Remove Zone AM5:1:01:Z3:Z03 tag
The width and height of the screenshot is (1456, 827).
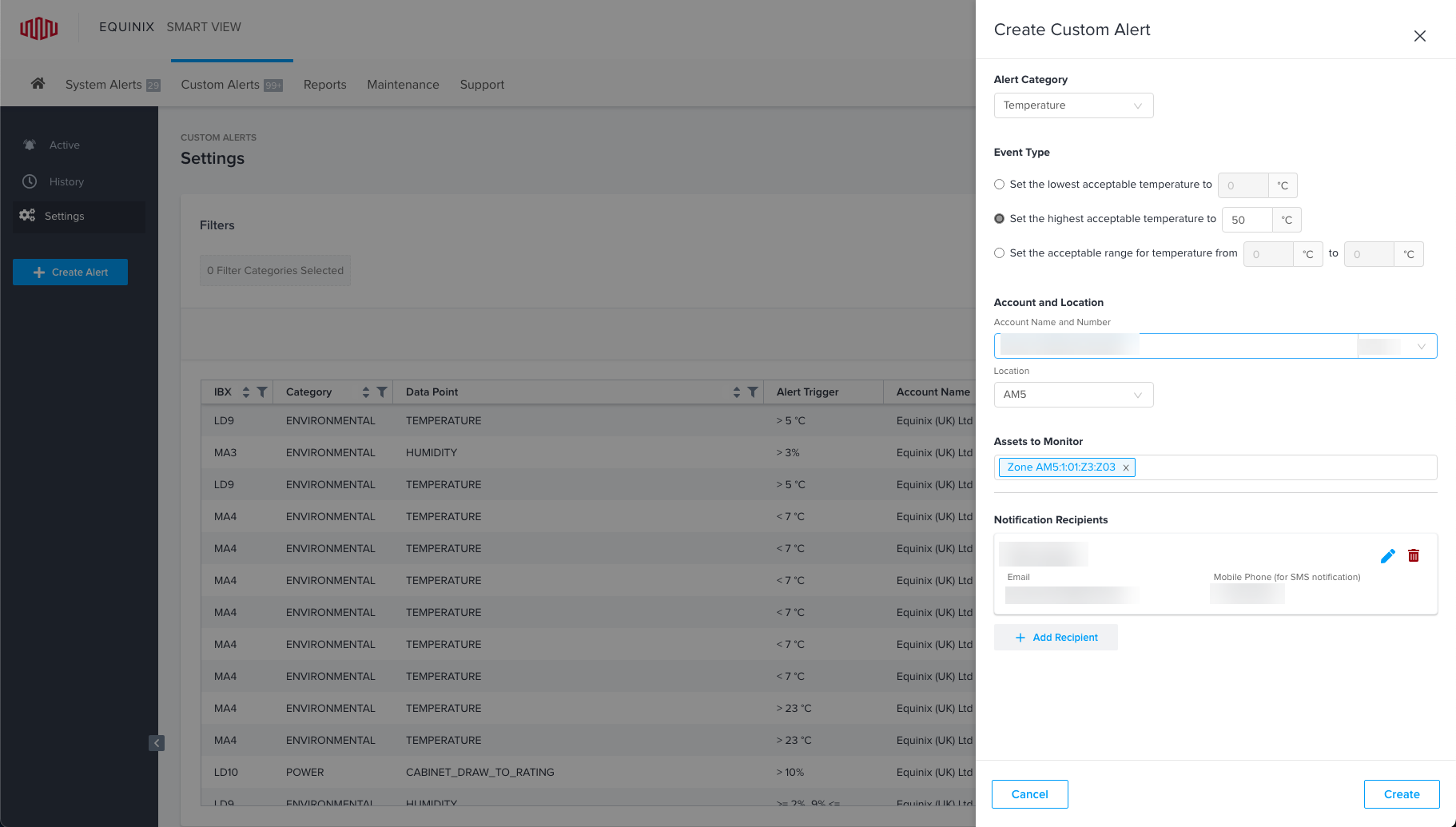1126,468
